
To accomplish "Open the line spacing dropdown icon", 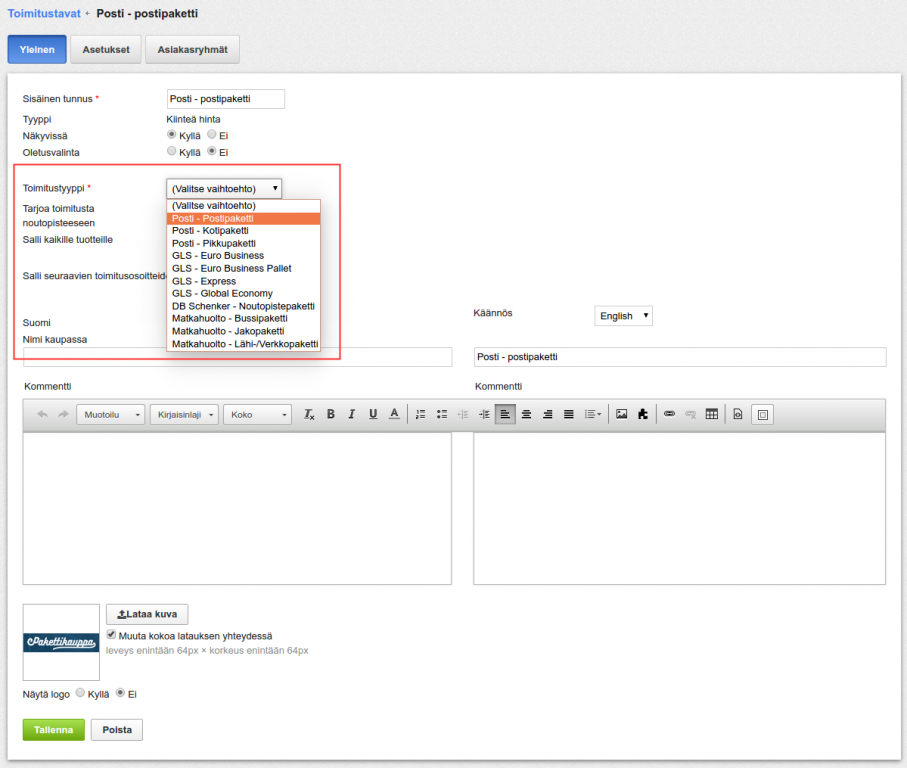I will point(592,414).
